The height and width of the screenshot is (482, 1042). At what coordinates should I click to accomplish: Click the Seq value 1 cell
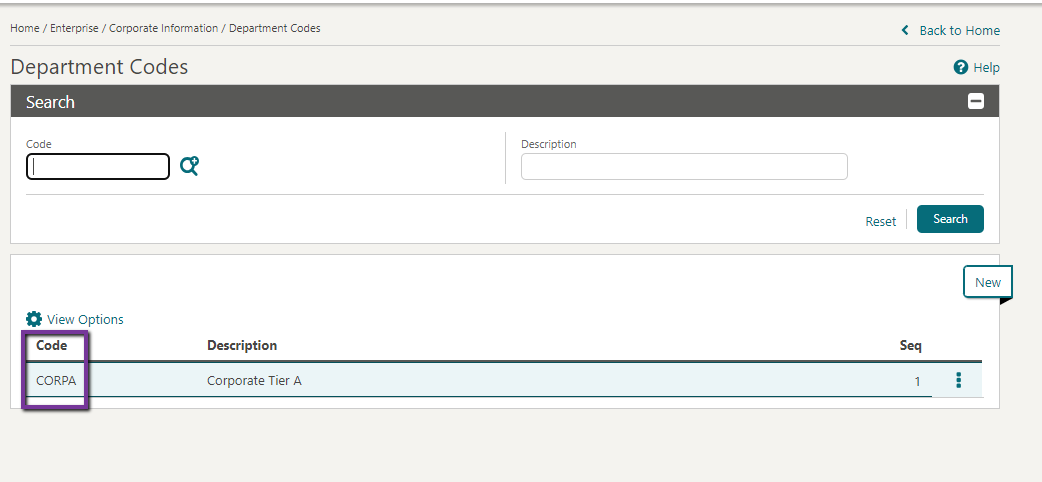click(x=918, y=382)
